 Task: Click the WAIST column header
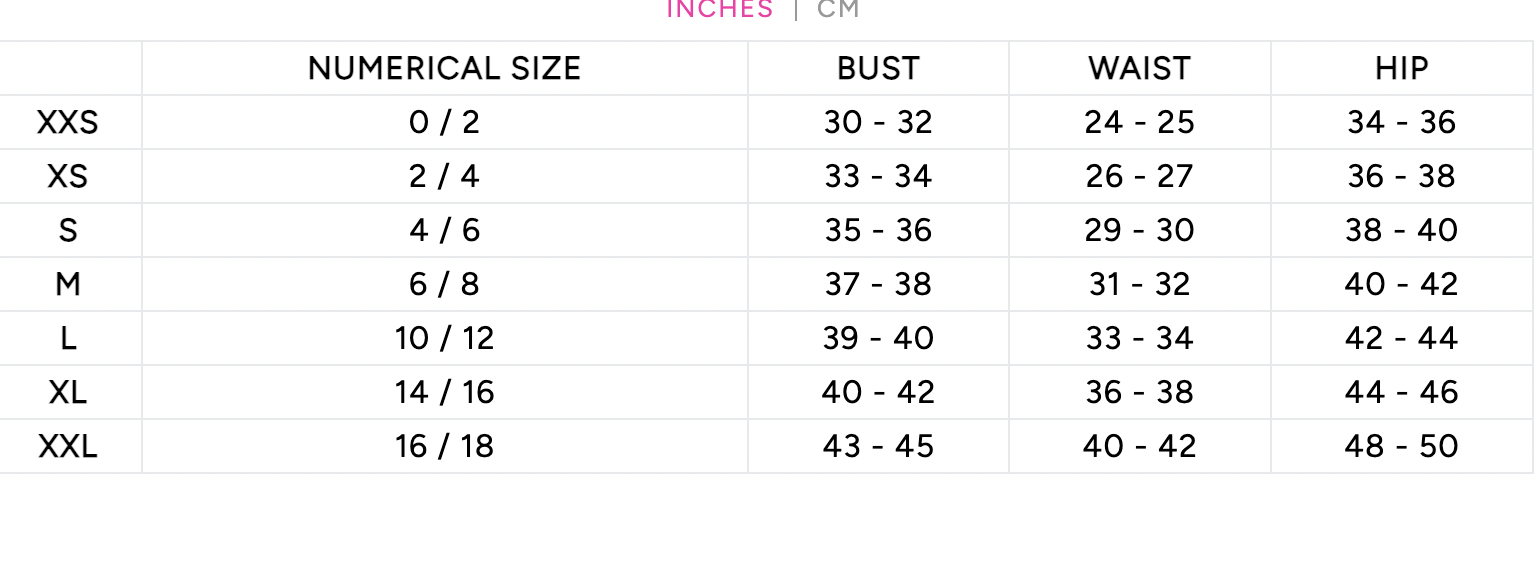click(1140, 68)
